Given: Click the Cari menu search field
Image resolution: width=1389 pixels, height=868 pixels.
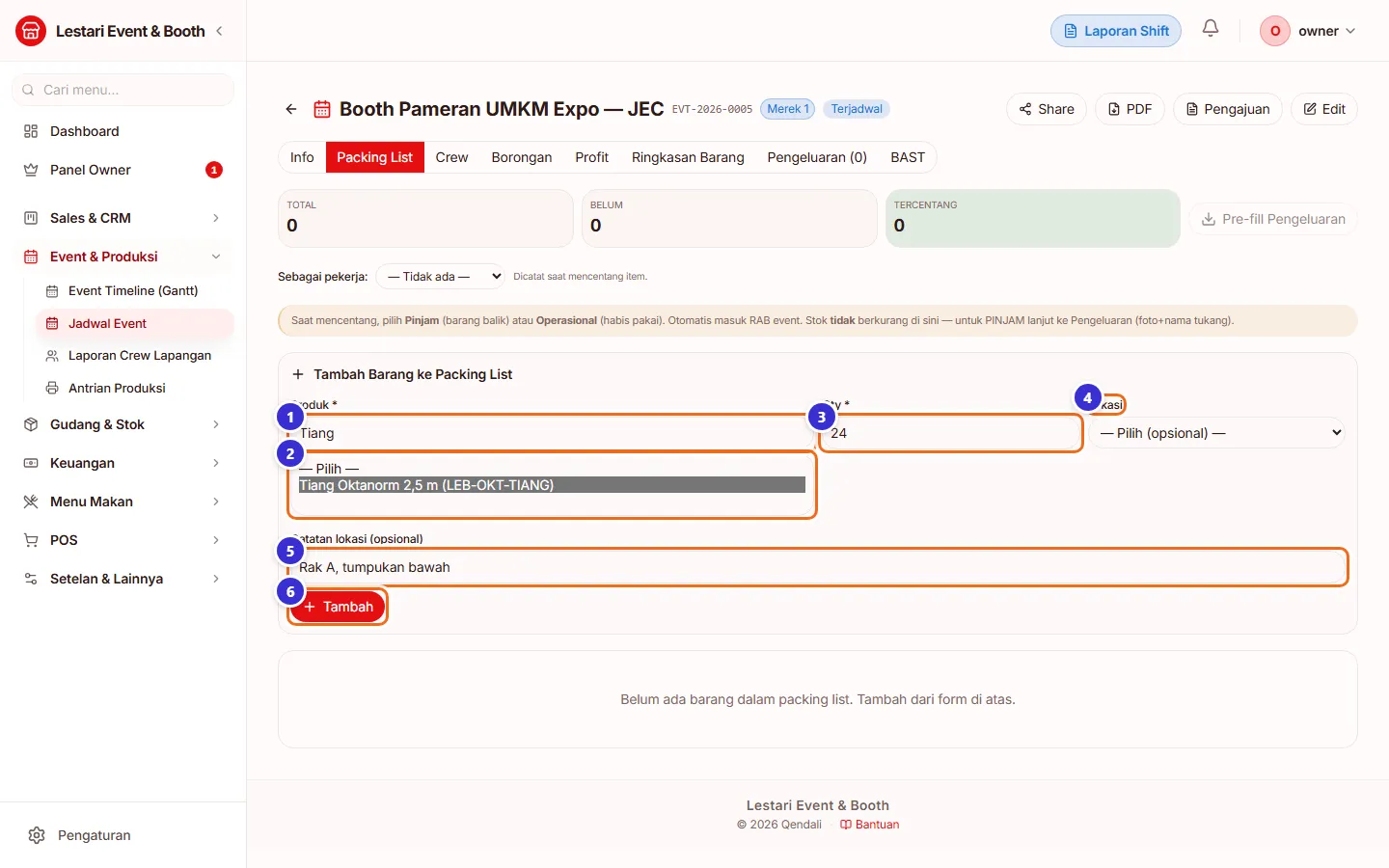Looking at the screenshot, I should (123, 90).
